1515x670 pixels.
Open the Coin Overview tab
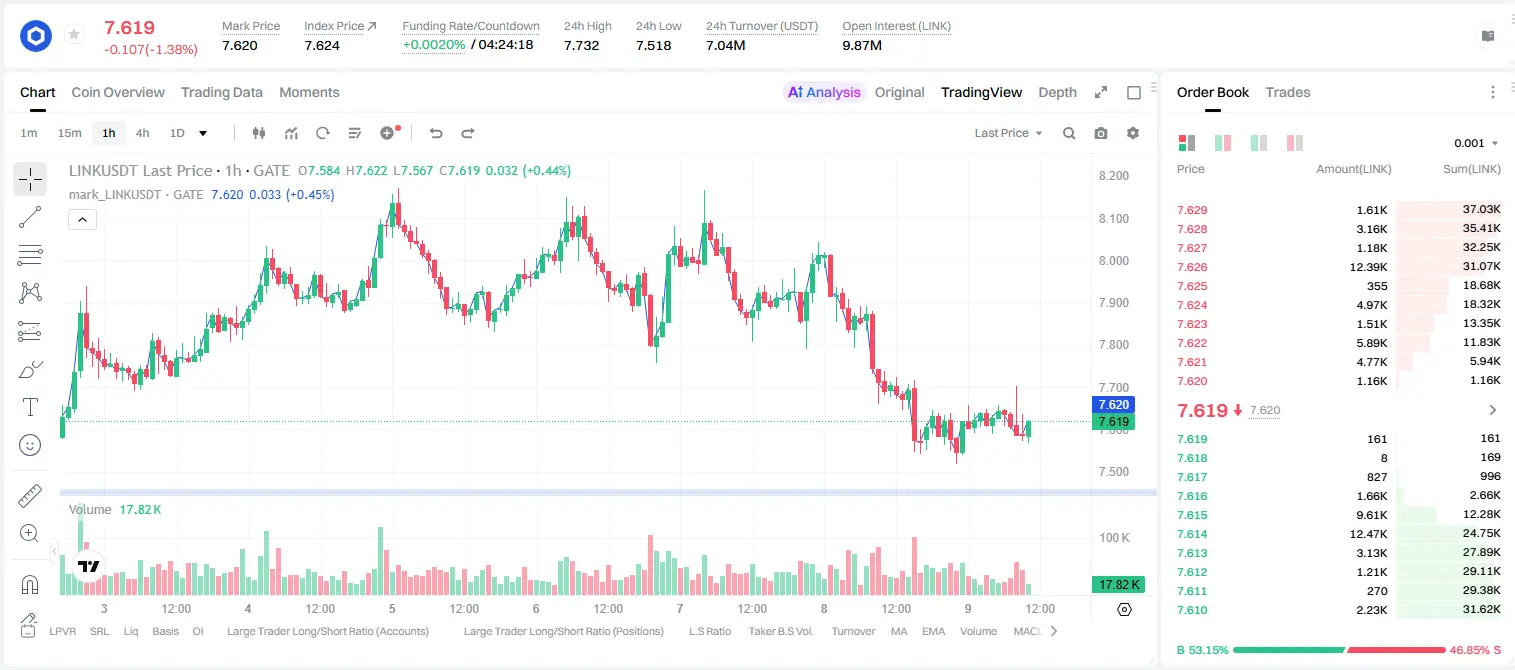[118, 92]
